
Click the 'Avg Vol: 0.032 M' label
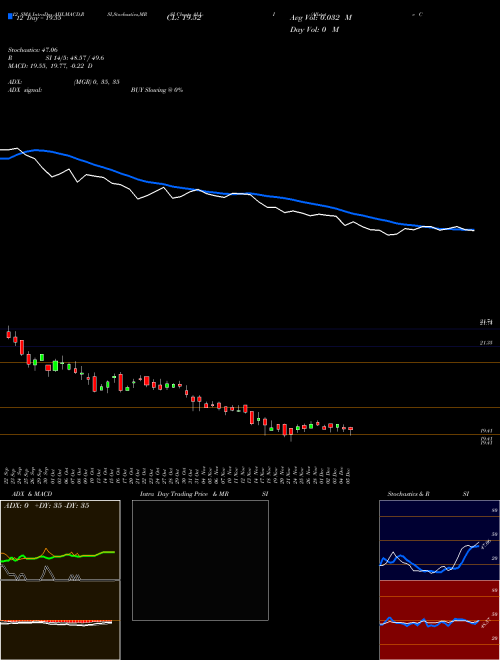pos(321,18)
